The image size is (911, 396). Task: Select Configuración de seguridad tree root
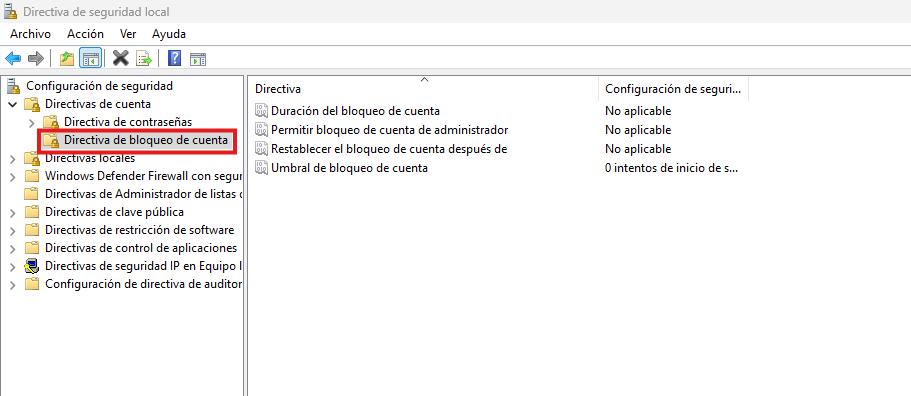coord(99,86)
